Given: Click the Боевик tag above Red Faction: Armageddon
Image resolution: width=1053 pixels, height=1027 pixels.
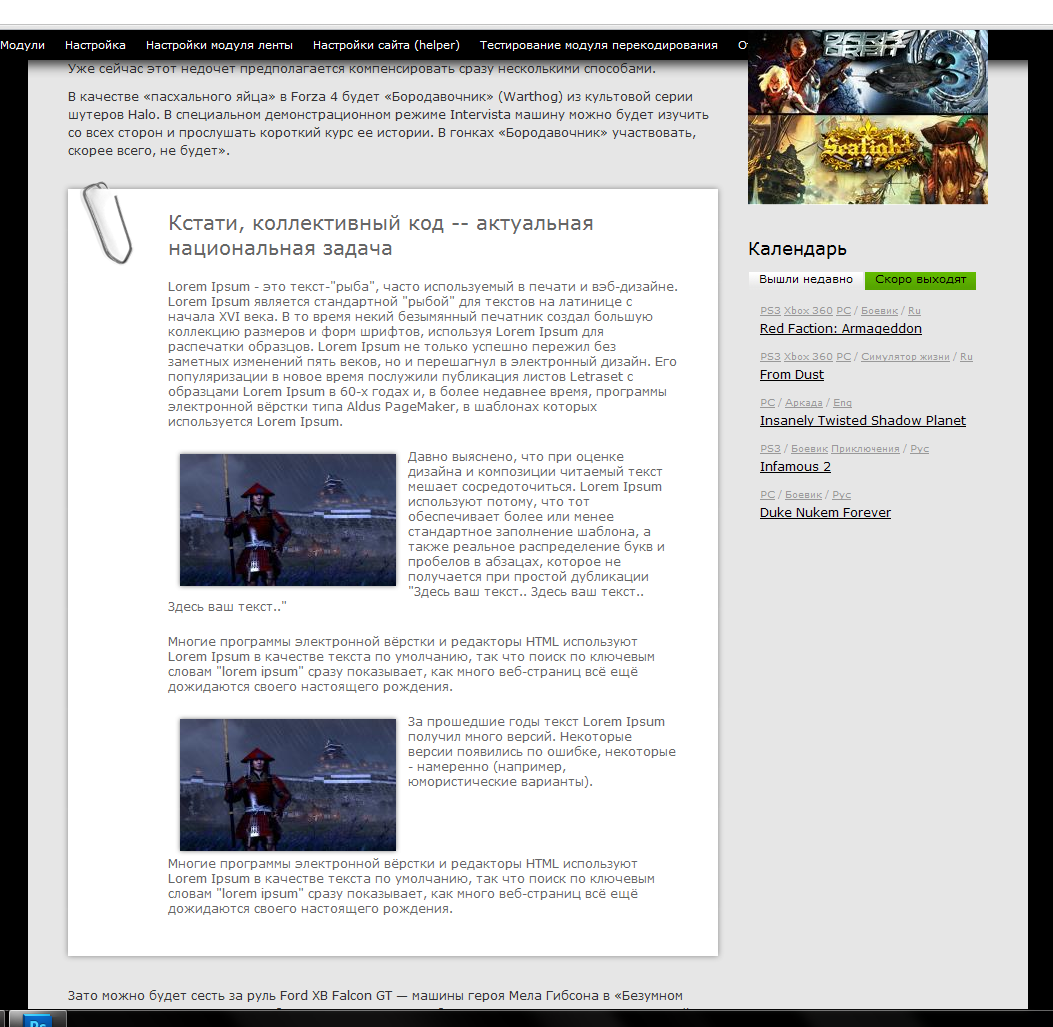Looking at the screenshot, I should point(879,311).
